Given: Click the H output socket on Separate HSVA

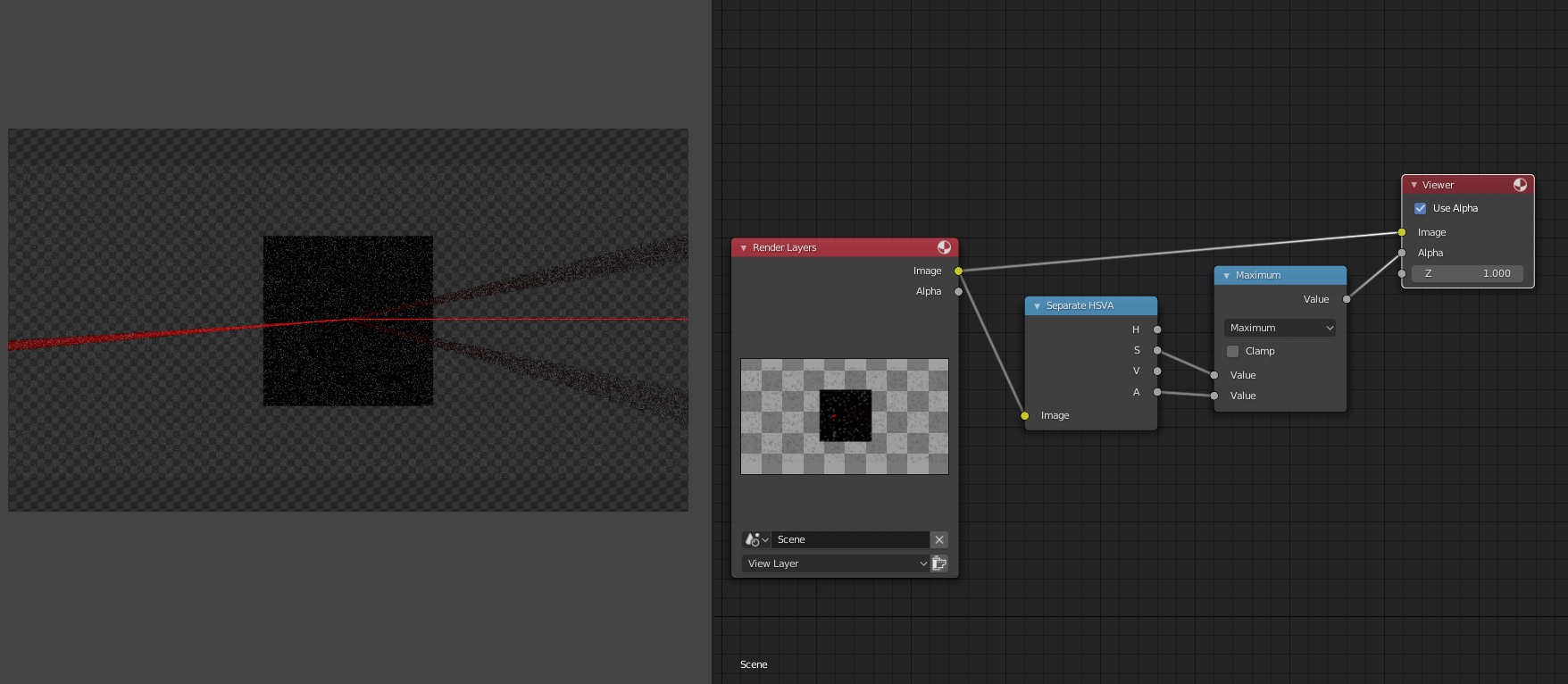Looking at the screenshot, I should point(1157,329).
